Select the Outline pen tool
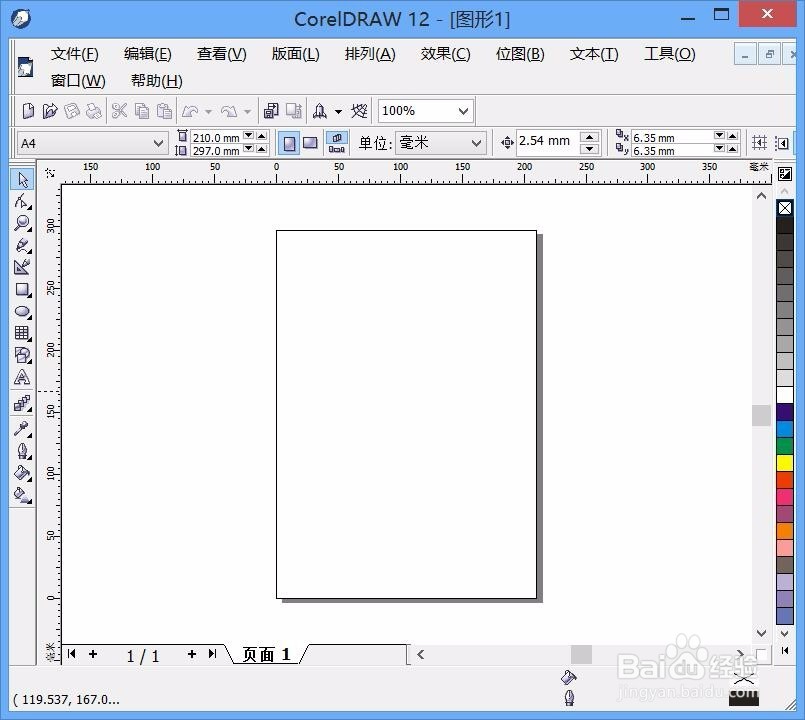This screenshot has height=720, width=805. tap(23, 450)
